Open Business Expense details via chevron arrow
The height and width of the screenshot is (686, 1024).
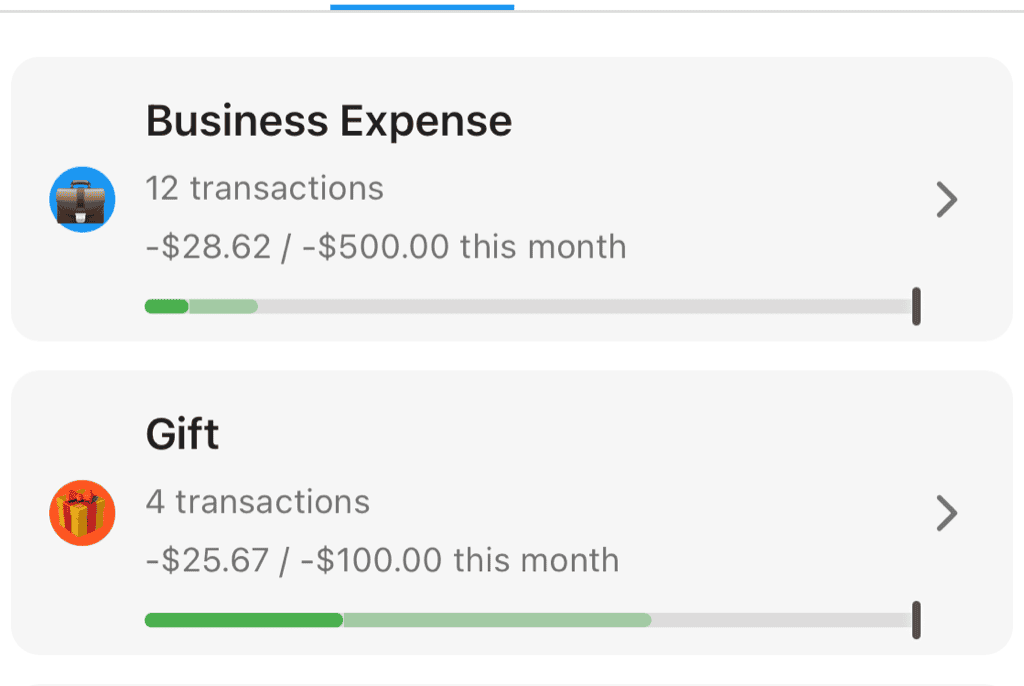click(946, 200)
